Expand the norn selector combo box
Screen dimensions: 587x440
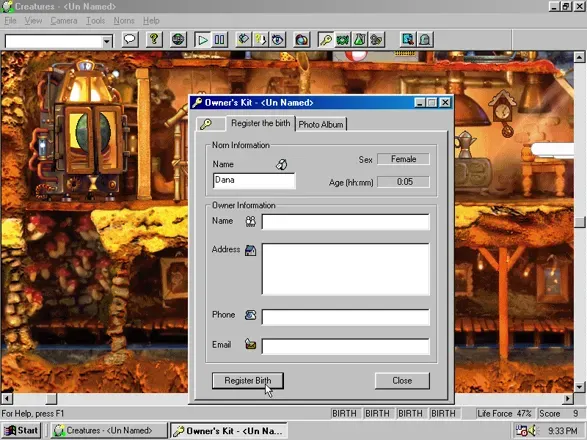(107, 41)
